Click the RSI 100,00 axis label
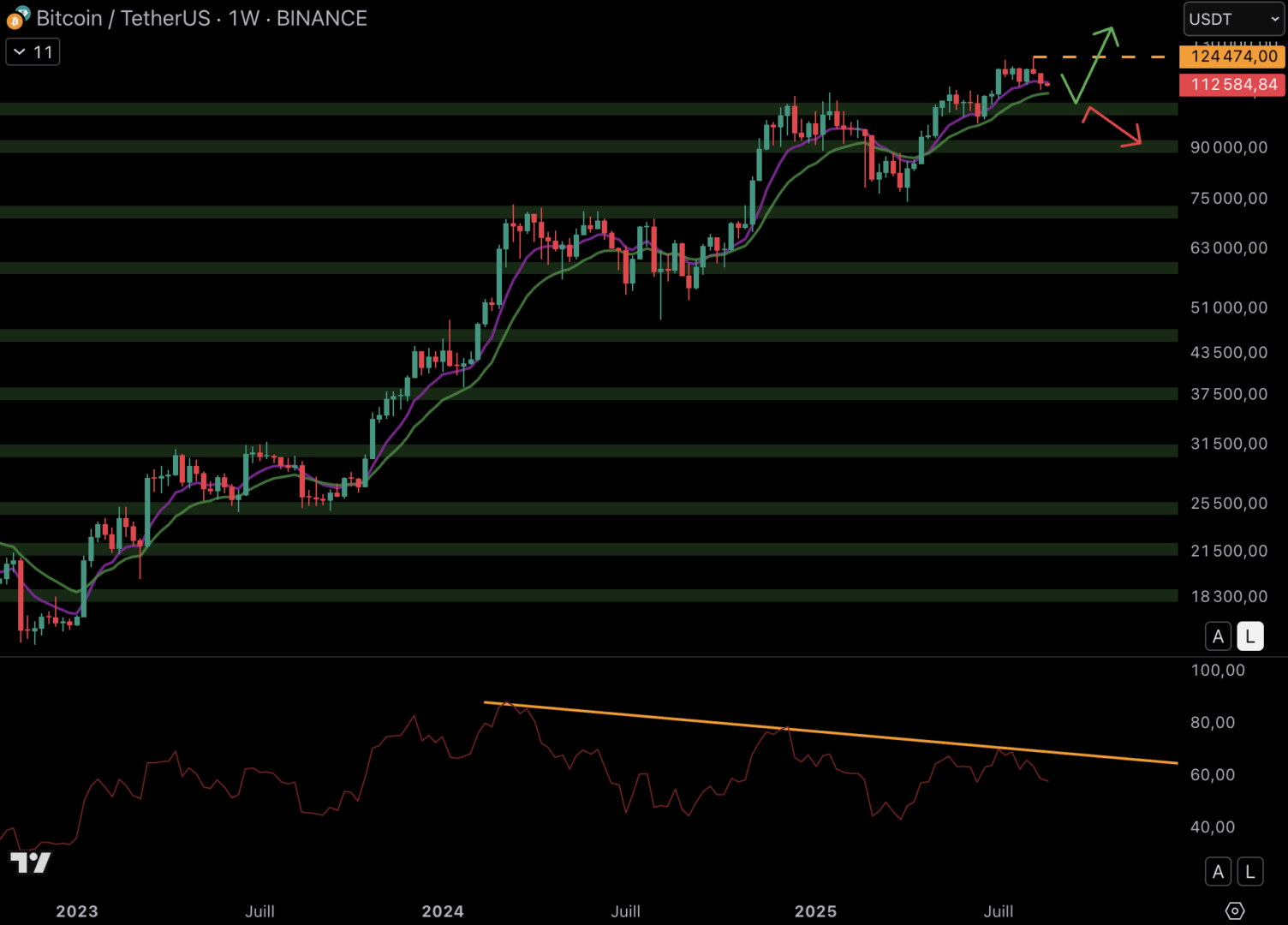The height and width of the screenshot is (925, 1288). (x=1218, y=670)
